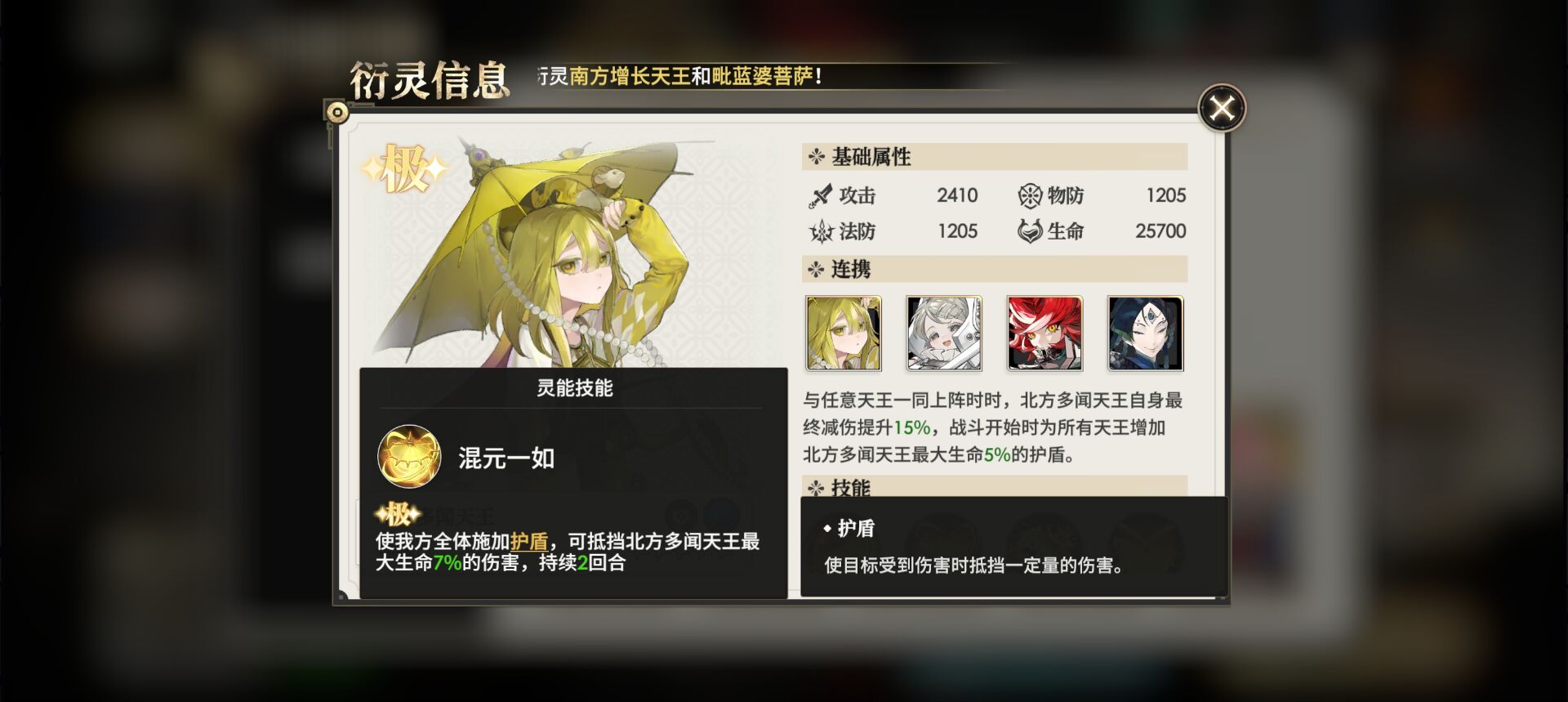Close the 衍灵信息 panel with the X

(1222, 108)
